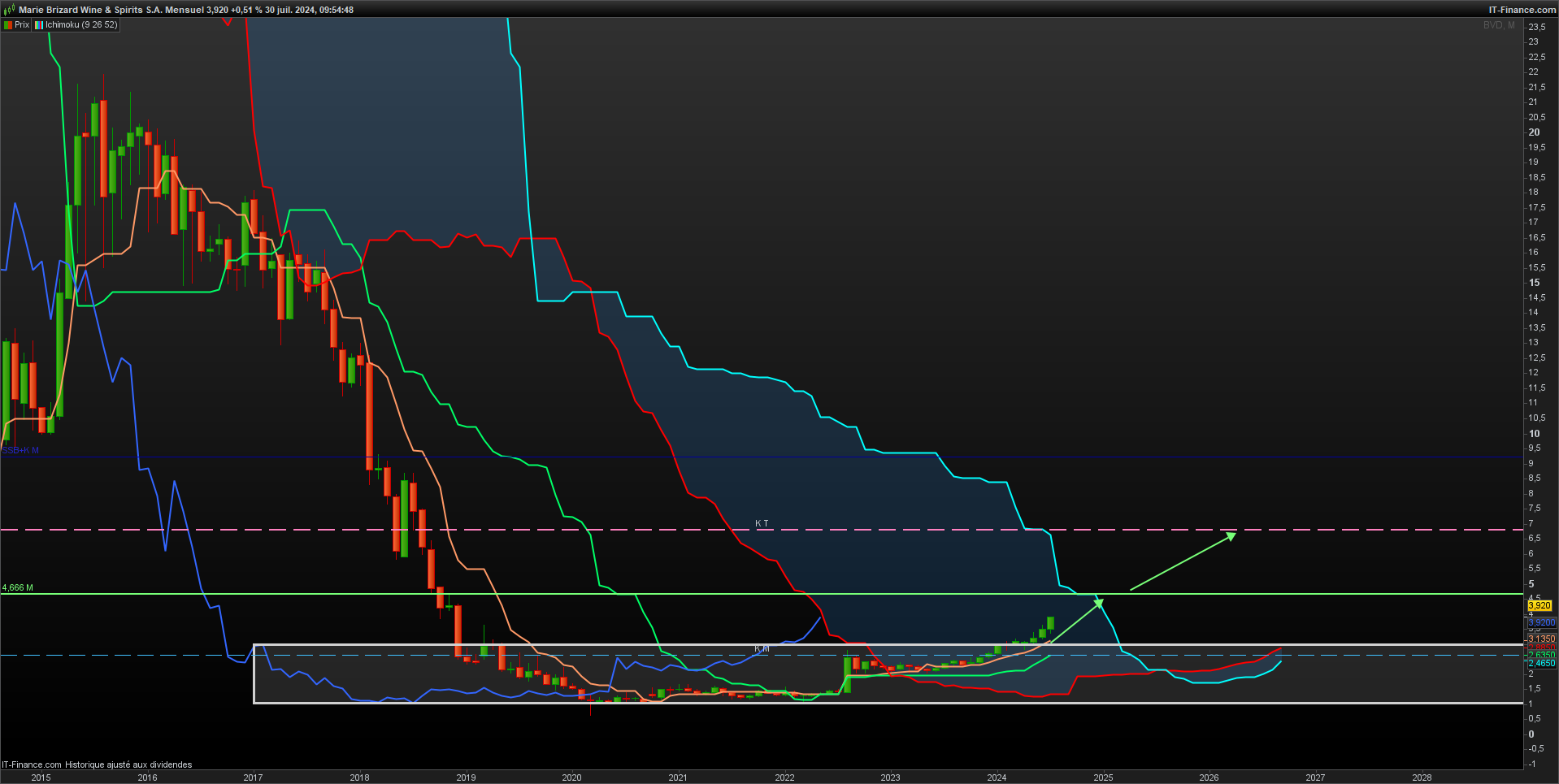The width and height of the screenshot is (1559, 784).
Task: Click the 2024 marker on the time axis
Action: [997, 778]
